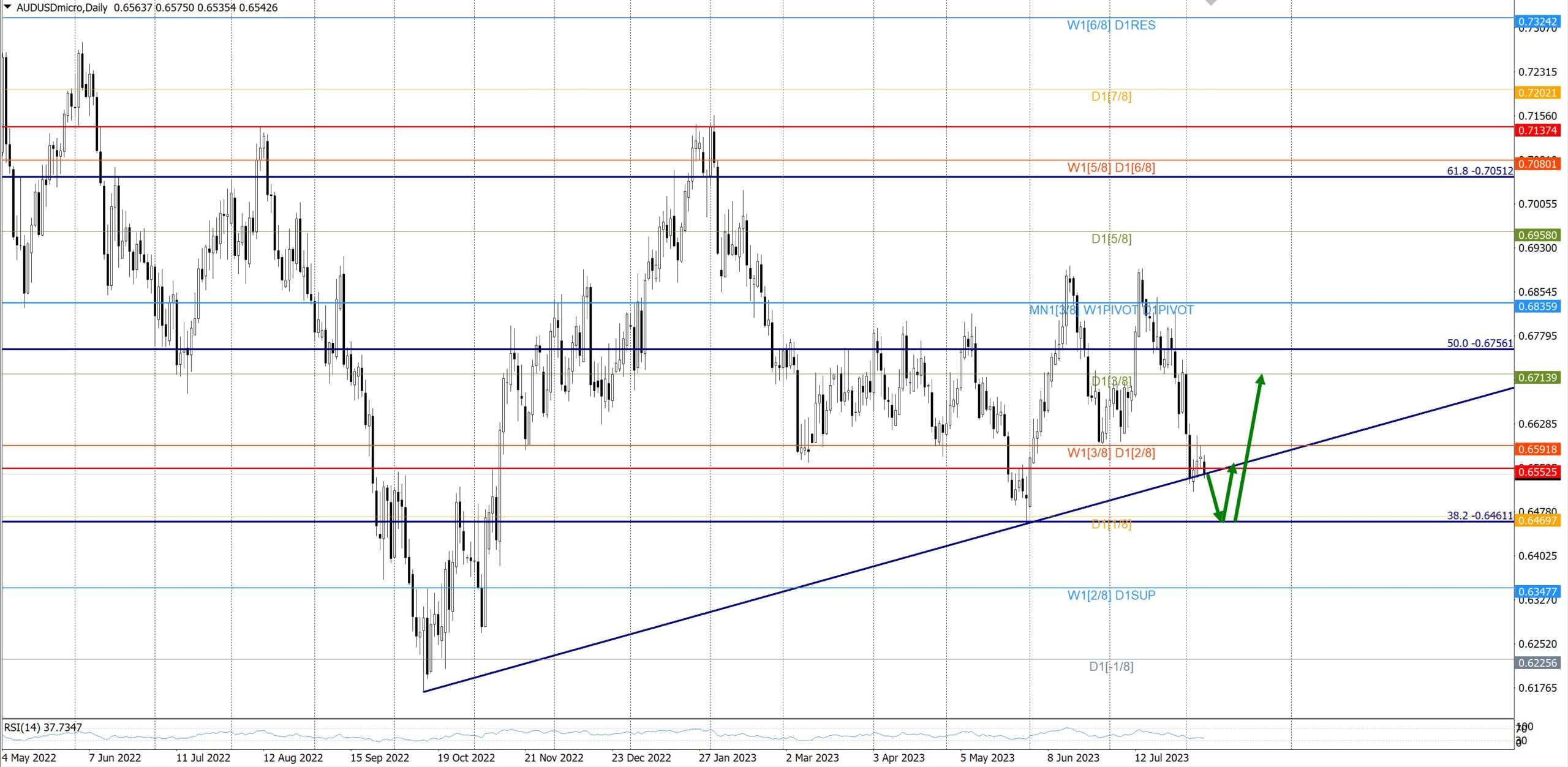Click the 50.0 -0.67561 Fibonacci label
The width and height of the screenshot is (1568, 767).
[1480, 343]
